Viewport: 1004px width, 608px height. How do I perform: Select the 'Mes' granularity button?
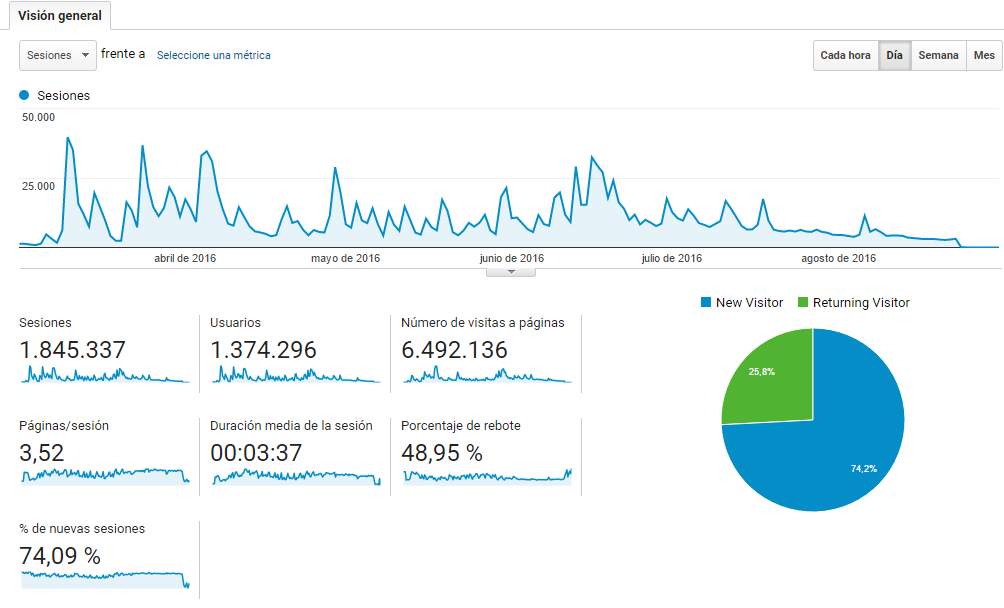point(984,56)
